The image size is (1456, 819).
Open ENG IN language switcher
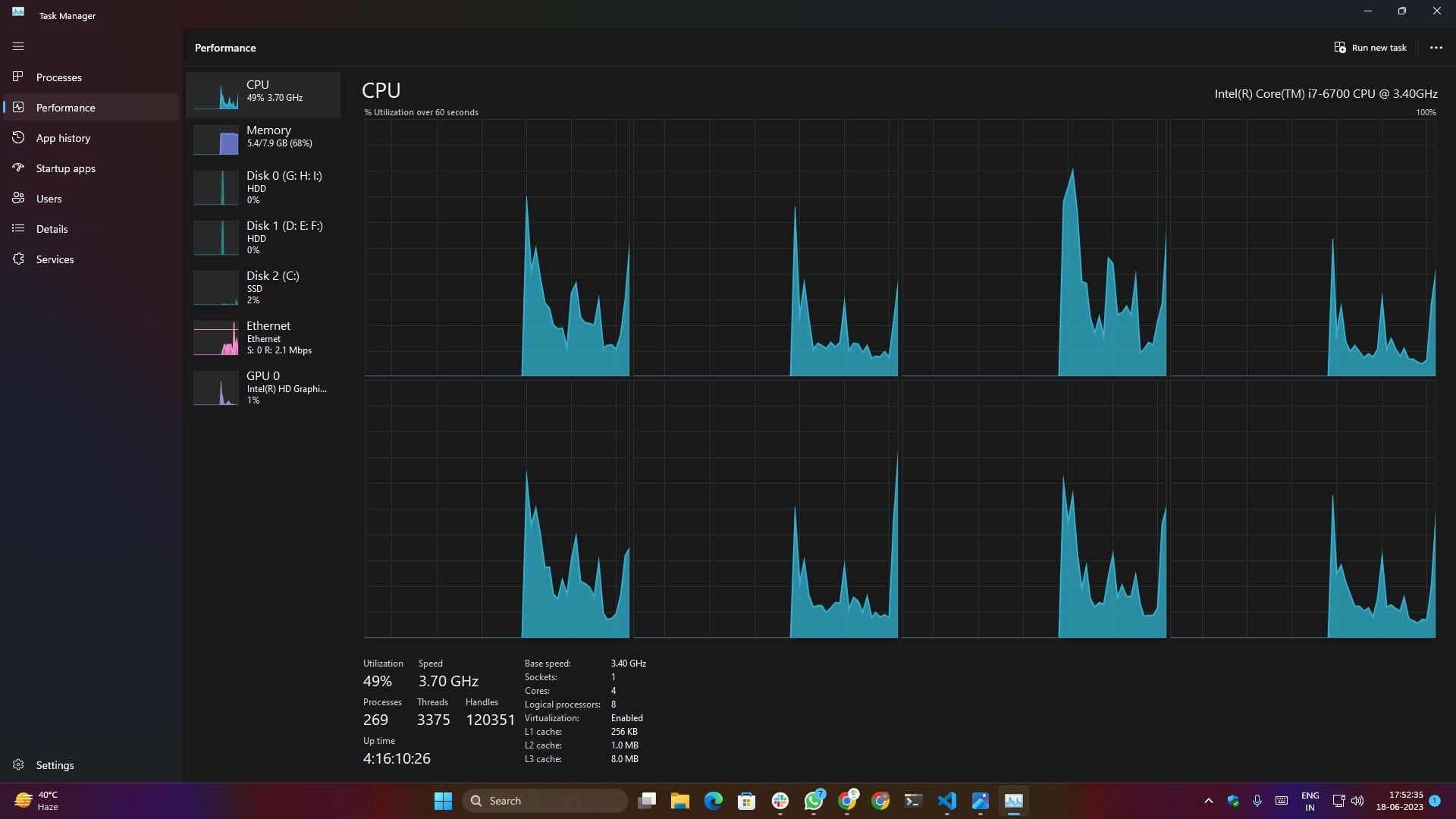coord(1310,801)
